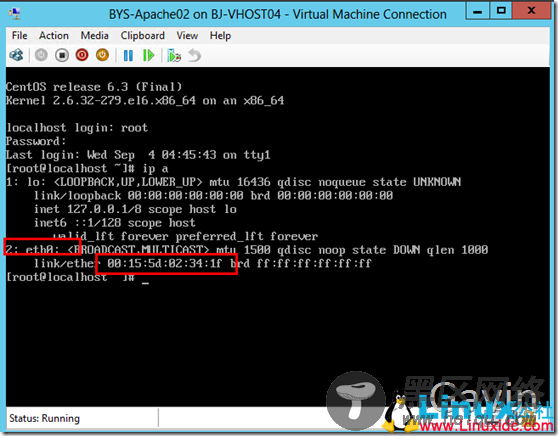Click the window title BYS-Apache02 on BJ-VHOST04
The image size is (558, 436).
point(278,14)
